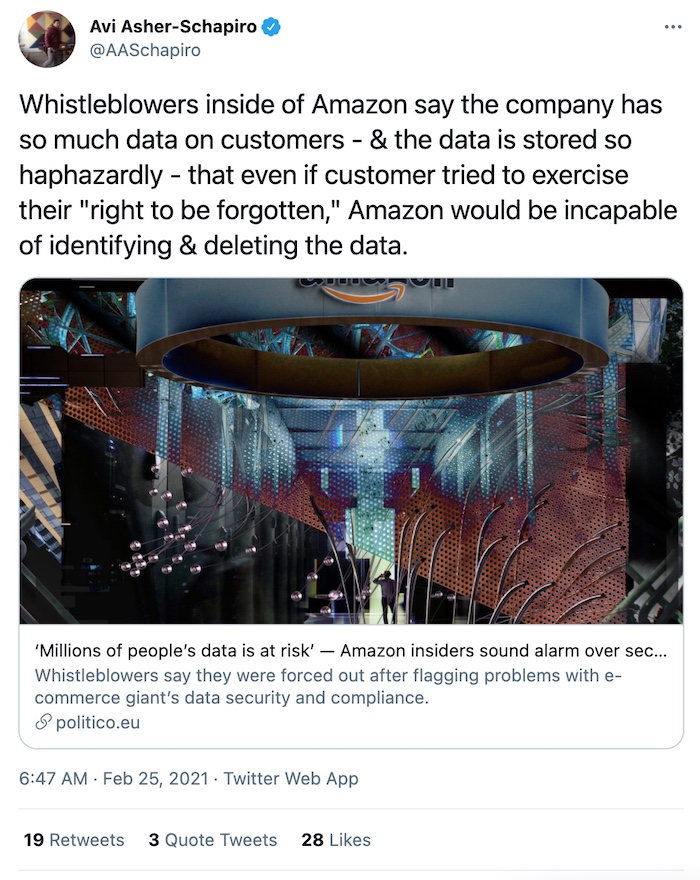Image resolution: width=700 pixels, height=880 pixels.
Task: Open the Amazon article preview image
Action: click(x=351, y=451)
